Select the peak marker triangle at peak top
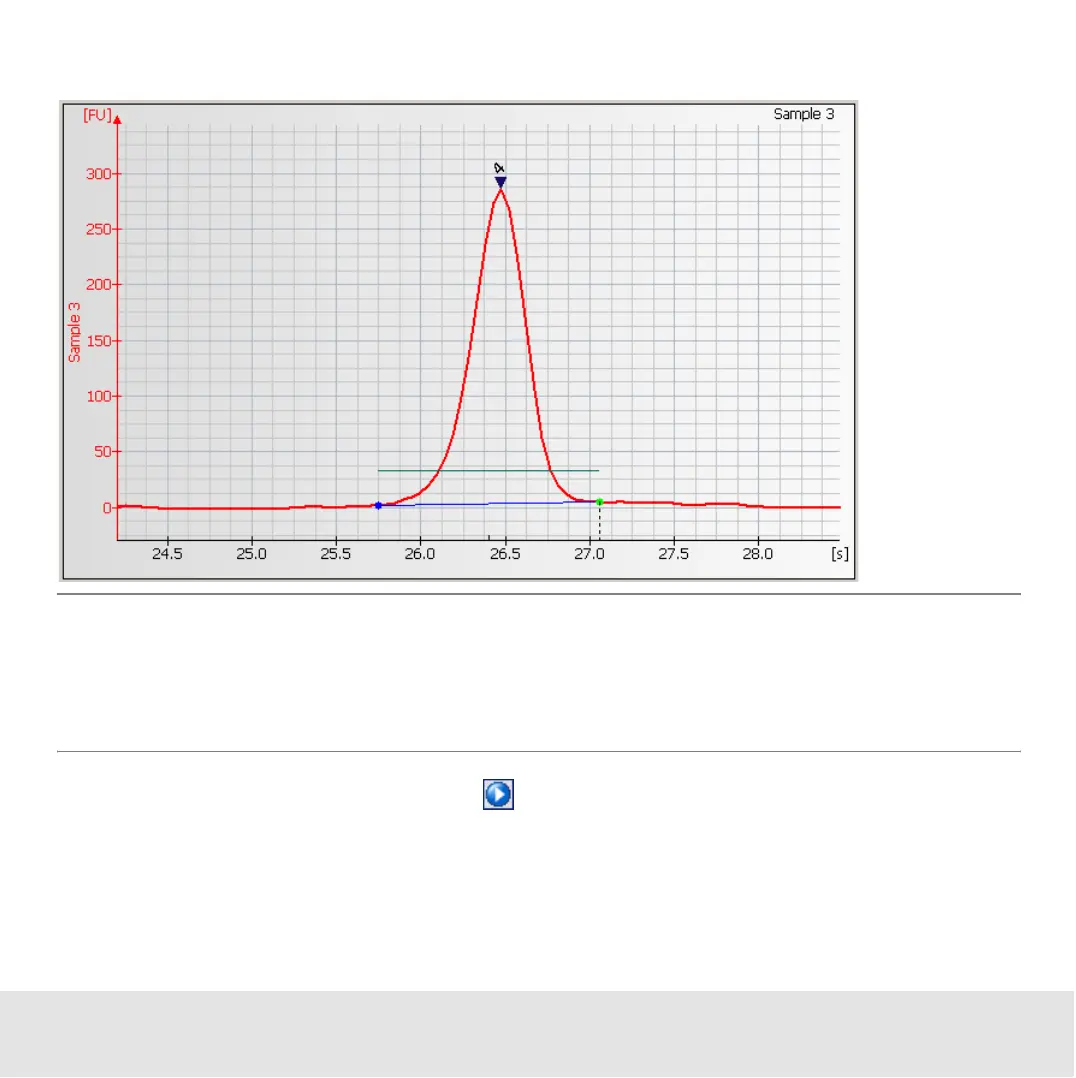The image size is (1076, 1078). (x=501, y=182)
